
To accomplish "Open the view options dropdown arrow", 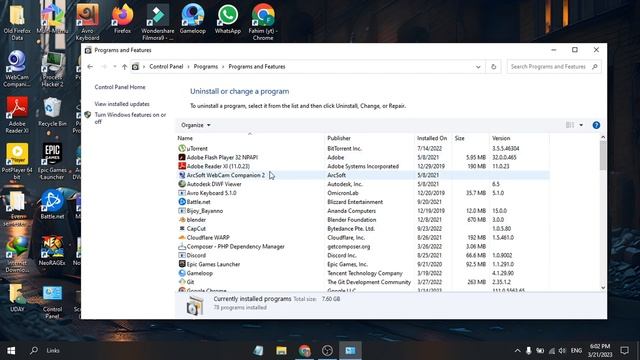I will point(581,125).
